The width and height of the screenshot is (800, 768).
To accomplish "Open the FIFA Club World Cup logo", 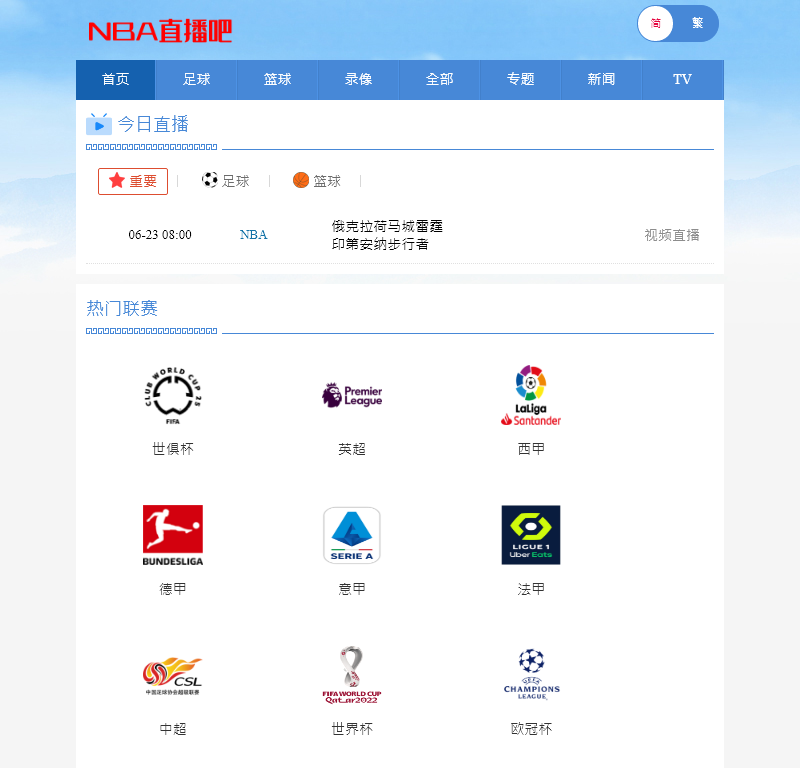I will coord(173,395).
